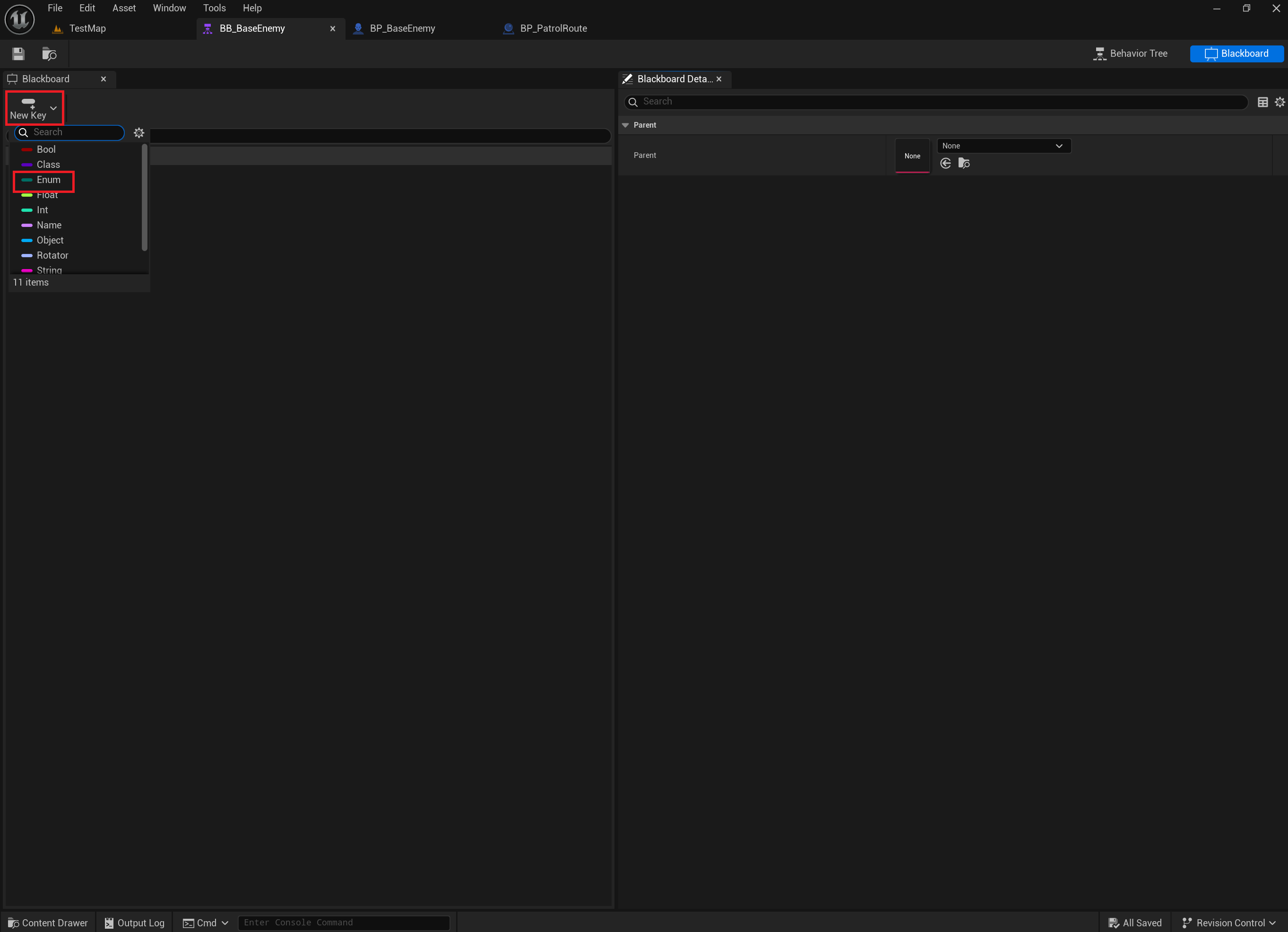Open the Cmd console type dropdown
Viewport: 1288px width, 932px height.
click(x=206, y=923)
